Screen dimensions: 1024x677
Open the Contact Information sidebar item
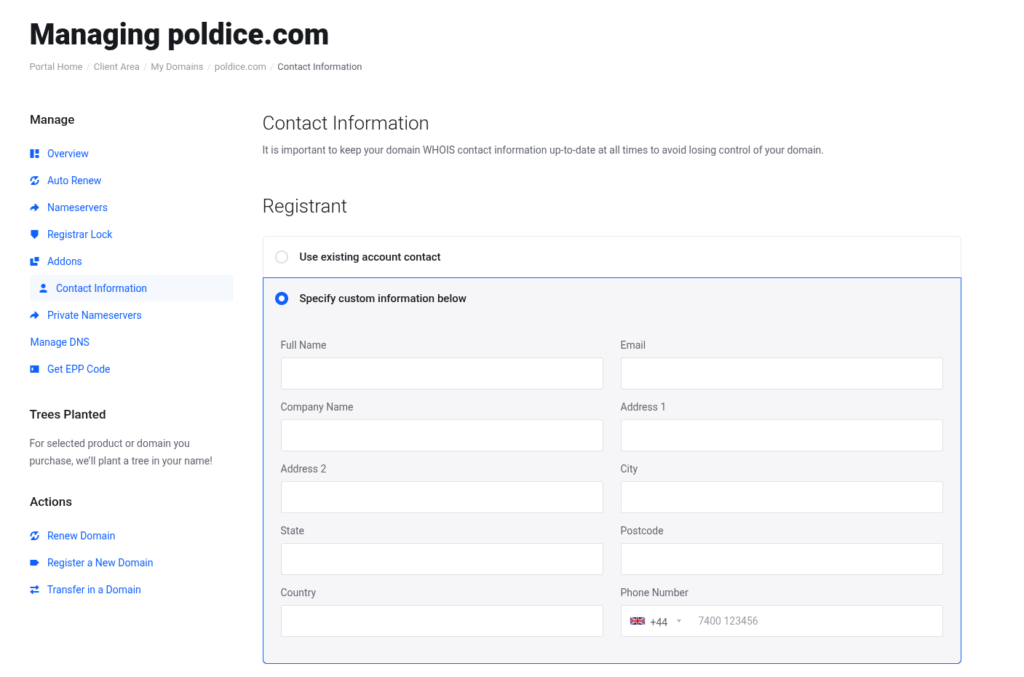point(101,289)
